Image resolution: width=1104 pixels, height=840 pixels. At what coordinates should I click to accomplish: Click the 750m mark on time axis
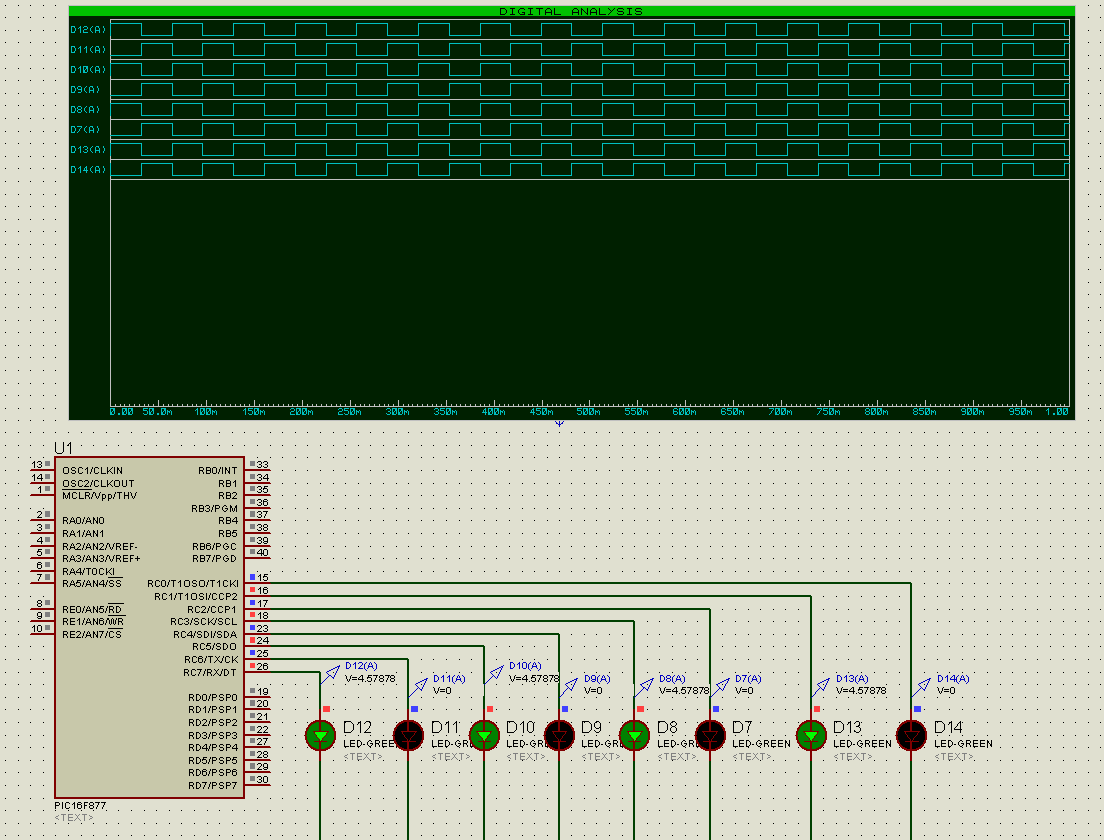pyautogui.click(x=828, y=412)
